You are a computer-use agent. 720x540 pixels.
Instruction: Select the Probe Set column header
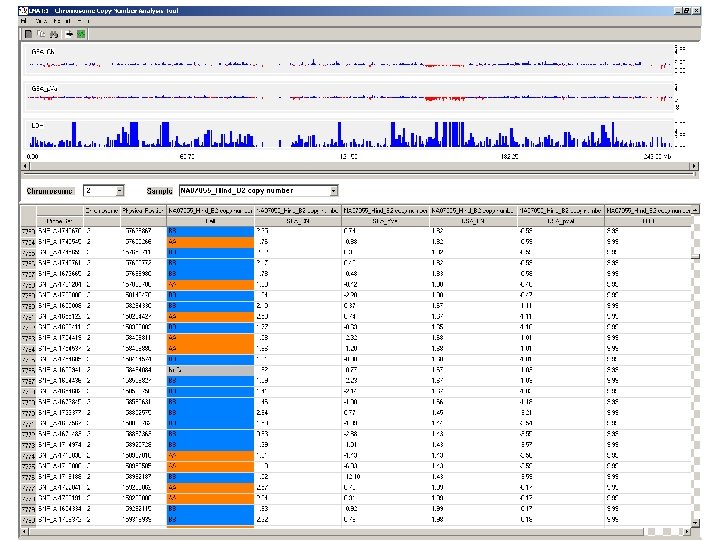click(60, 221)
